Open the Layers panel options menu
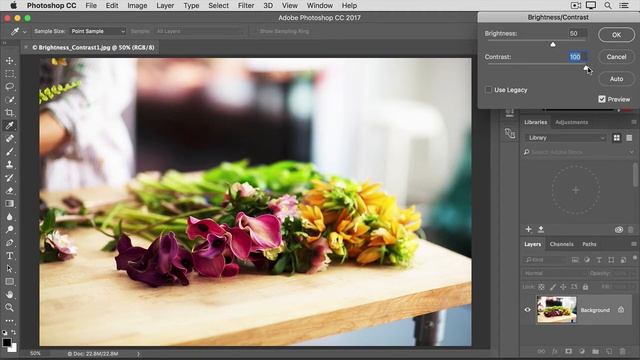Image resolution: width=640 pixels, height=360 pixels. click(x=633, y=244)
